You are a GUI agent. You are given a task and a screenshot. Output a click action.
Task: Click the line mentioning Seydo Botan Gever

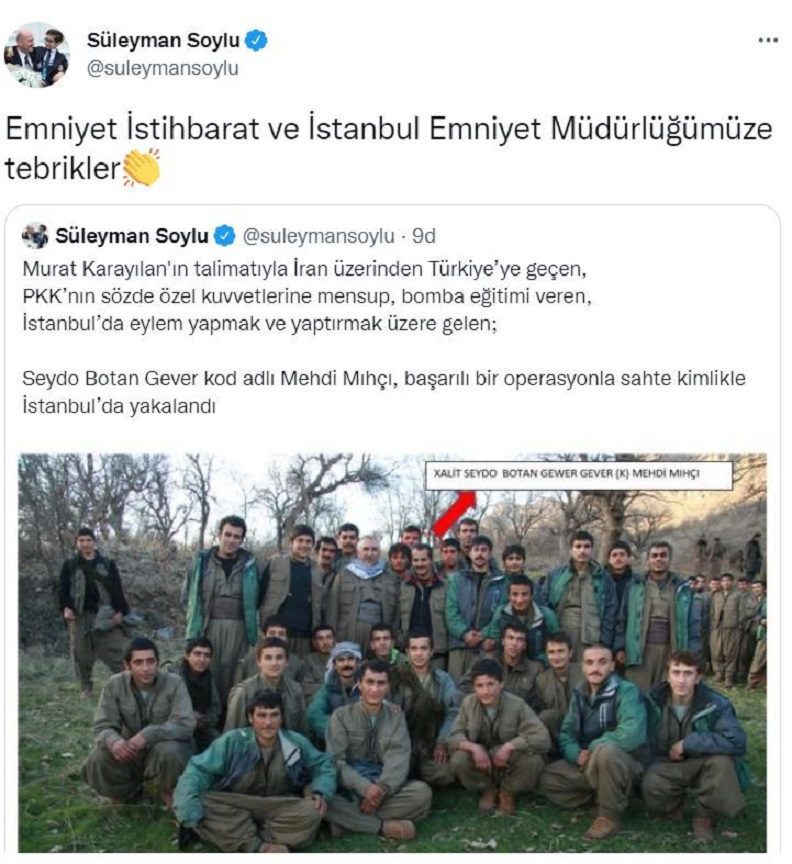click(384, 379)
